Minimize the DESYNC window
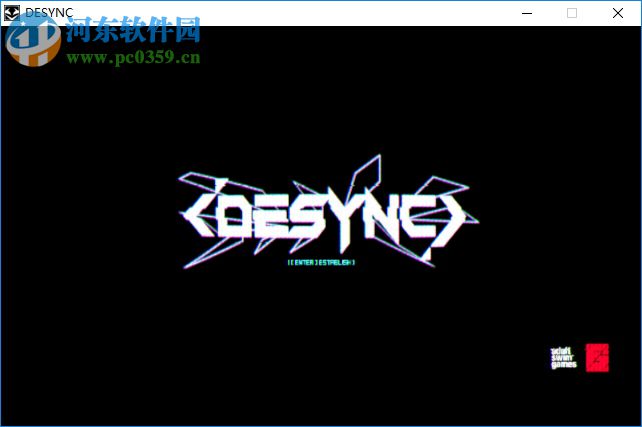This screenshot has width=642, height=427. 527,13
